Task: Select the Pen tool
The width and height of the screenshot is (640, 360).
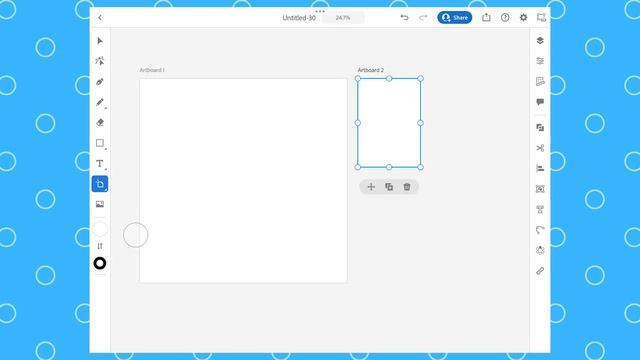Action: coord(100,82)
